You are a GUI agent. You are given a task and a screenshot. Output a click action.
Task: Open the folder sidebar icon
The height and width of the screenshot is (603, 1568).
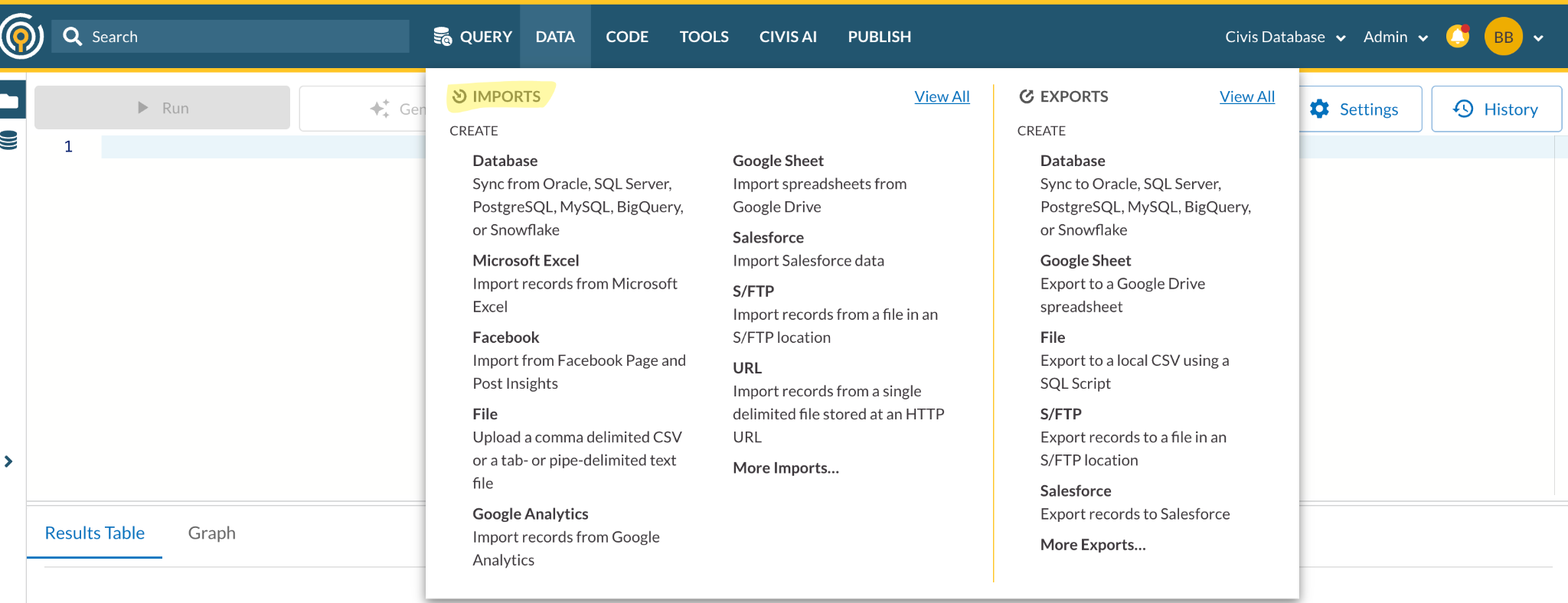point(9,101)
